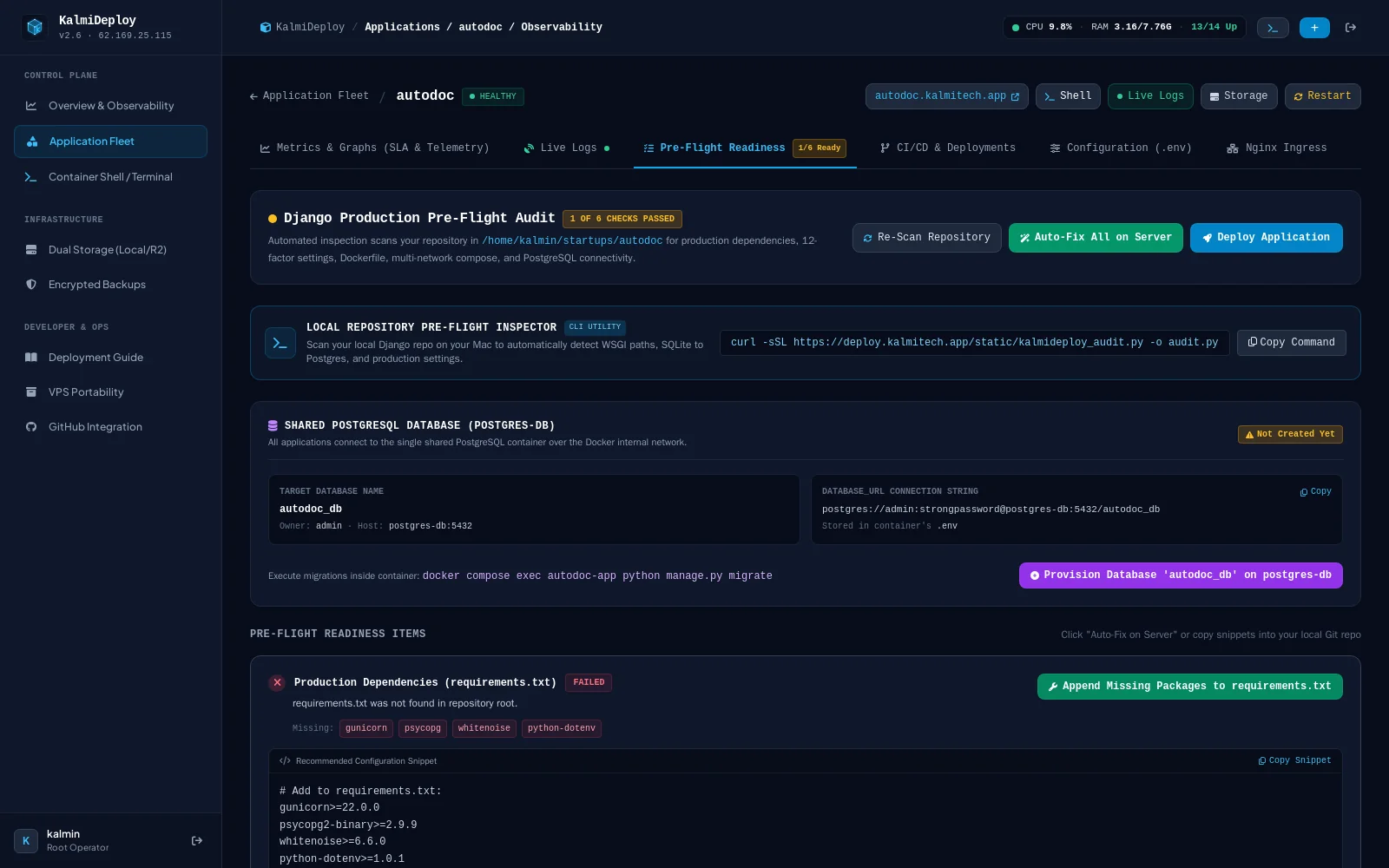Open the Deployment Guide

point(110,358)
